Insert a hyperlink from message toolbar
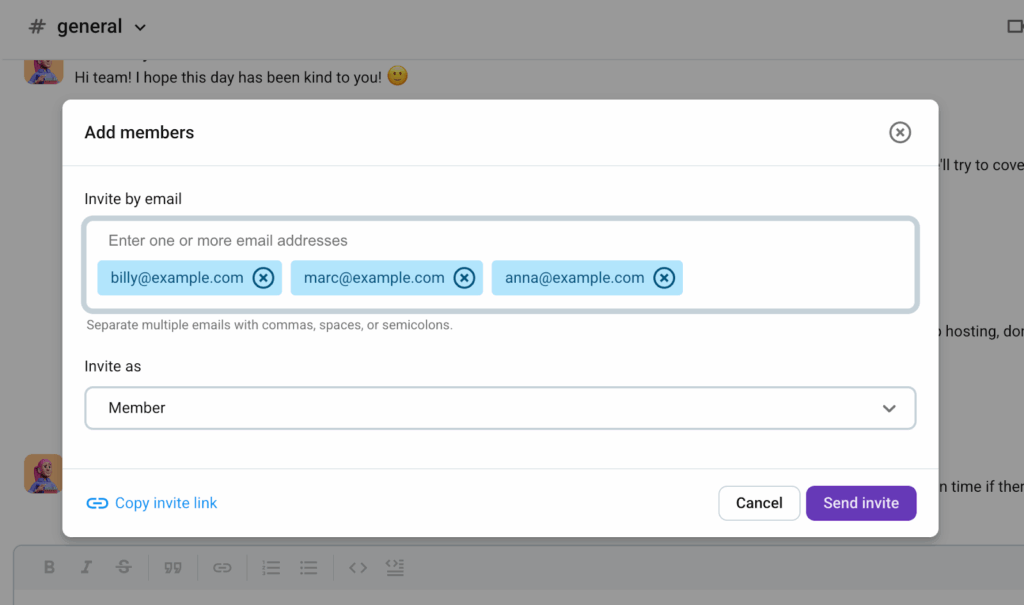The height and width of the screenshot is (605, 1024). click(222, 567)
